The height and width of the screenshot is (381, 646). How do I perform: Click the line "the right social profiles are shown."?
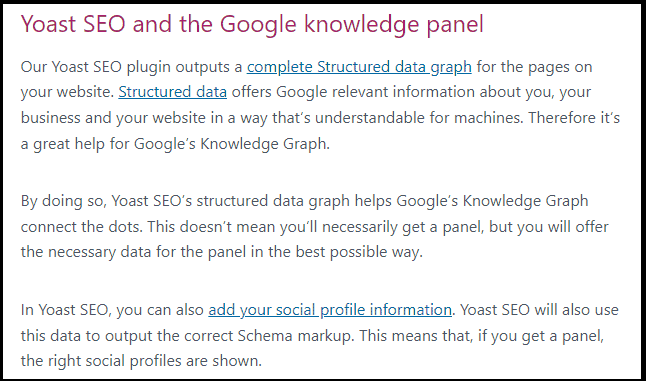coord(141,361)
